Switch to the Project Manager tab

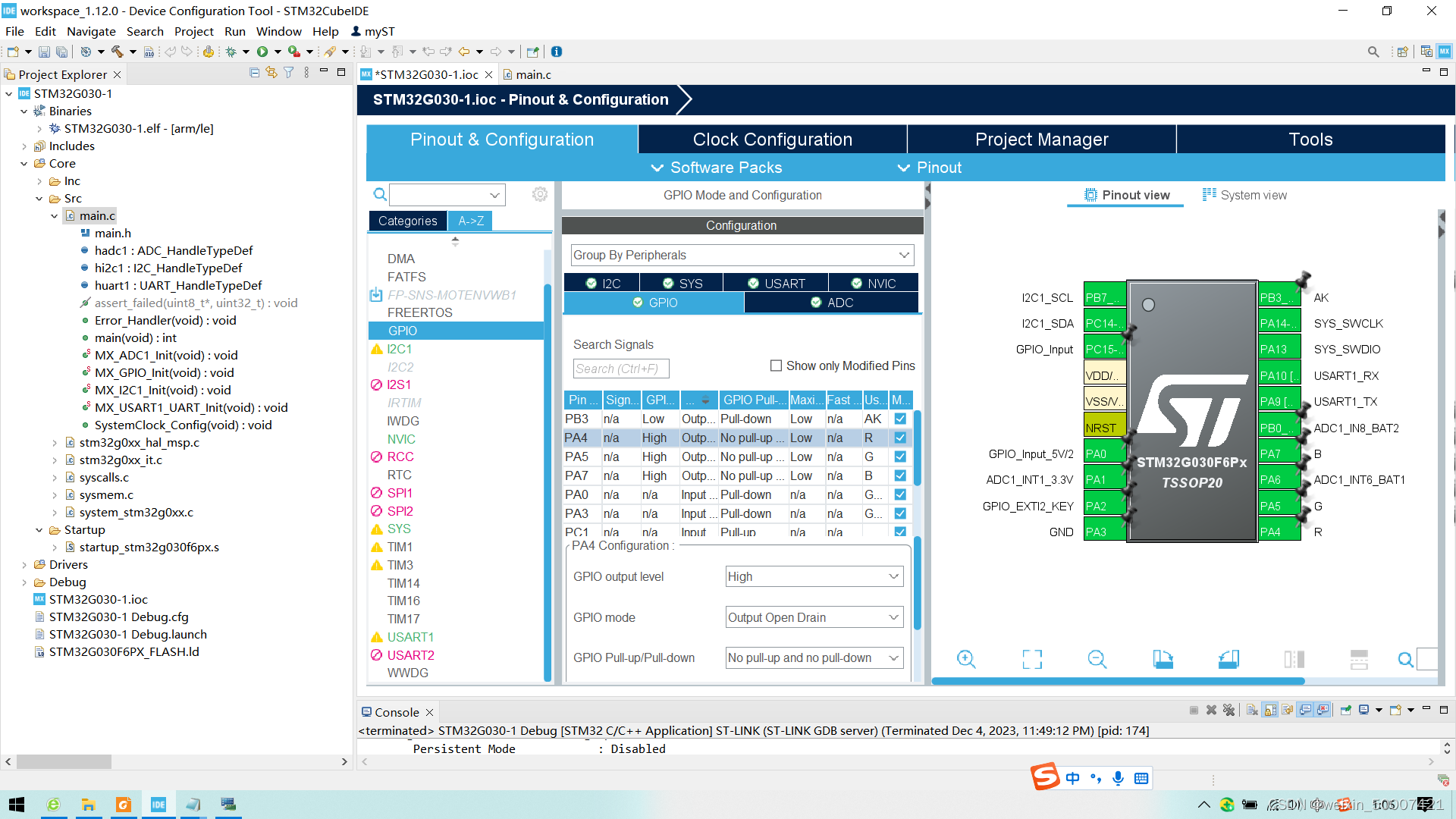tap(1041, 140)
